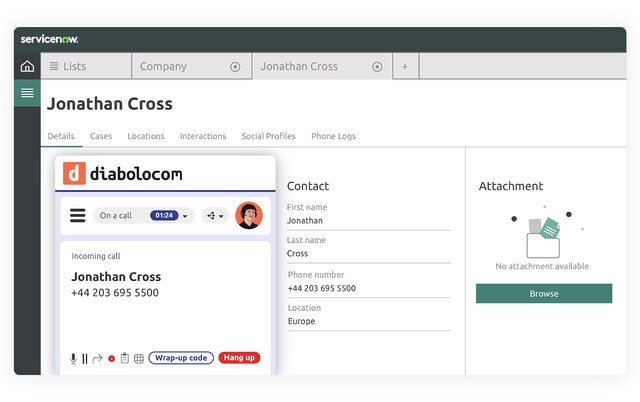Open the list menu icon in the sidebar
The height and width of the screenshot is (402, 640).
coord(27,93)
